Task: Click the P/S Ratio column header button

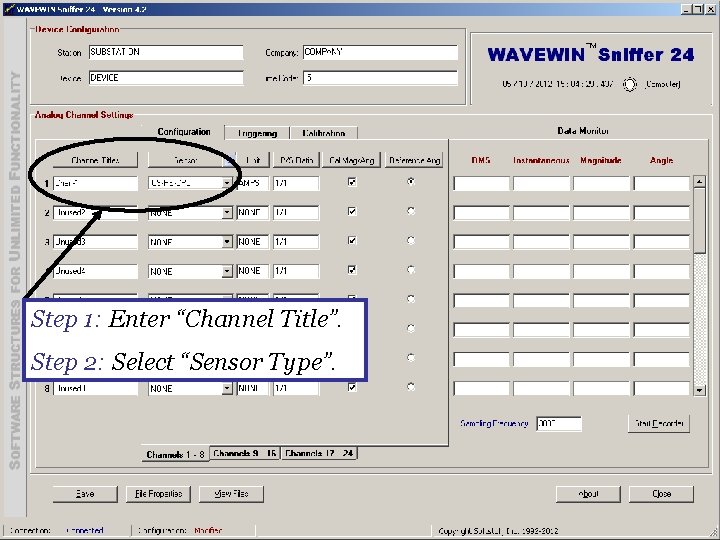Action: tap(296, 160)
